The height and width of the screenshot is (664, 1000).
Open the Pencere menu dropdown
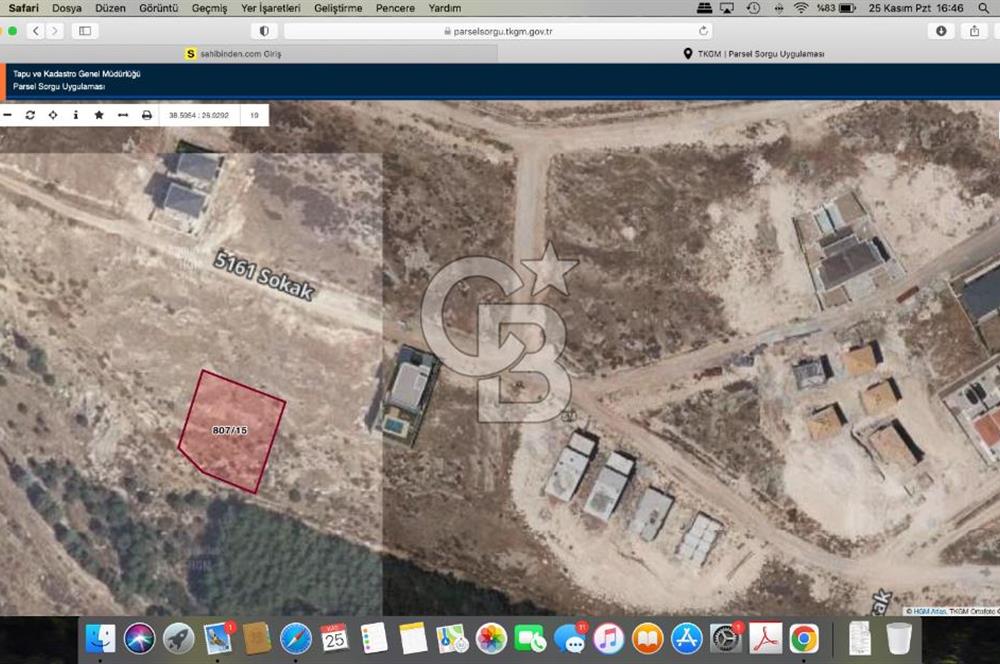click(x=395, y=8)
